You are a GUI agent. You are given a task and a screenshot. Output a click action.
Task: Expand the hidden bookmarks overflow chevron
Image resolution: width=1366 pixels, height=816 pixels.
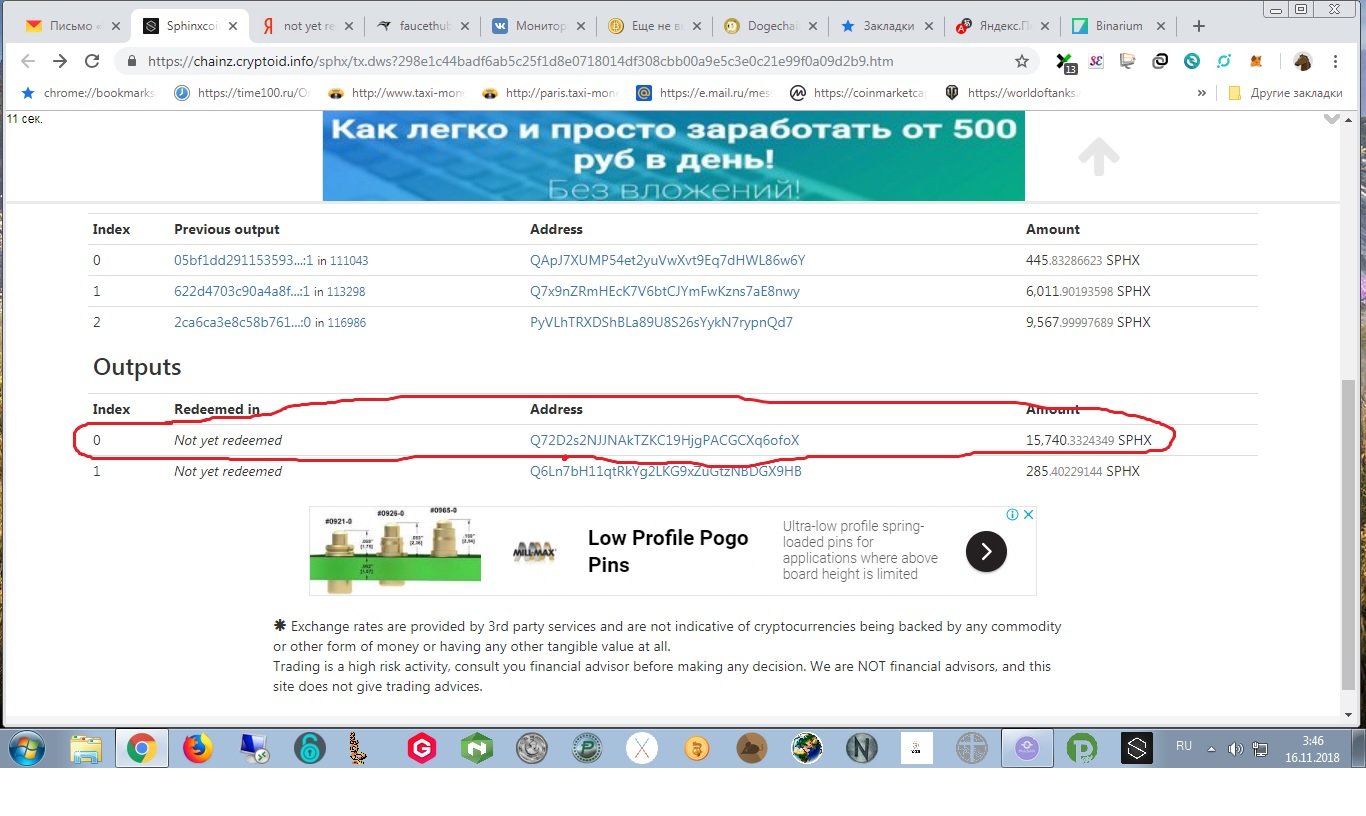pyautogui.click(x=1201, y=93)
